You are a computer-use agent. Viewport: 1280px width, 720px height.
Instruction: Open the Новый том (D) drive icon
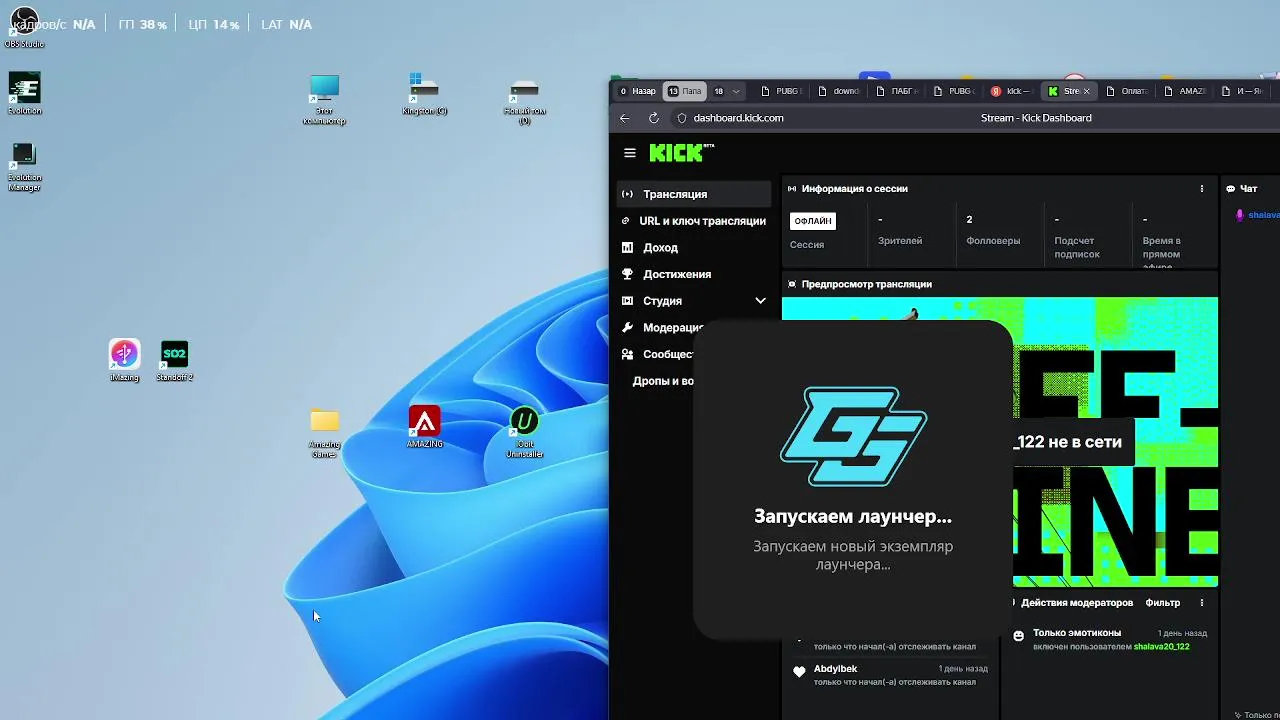click(x=524, y=101)
